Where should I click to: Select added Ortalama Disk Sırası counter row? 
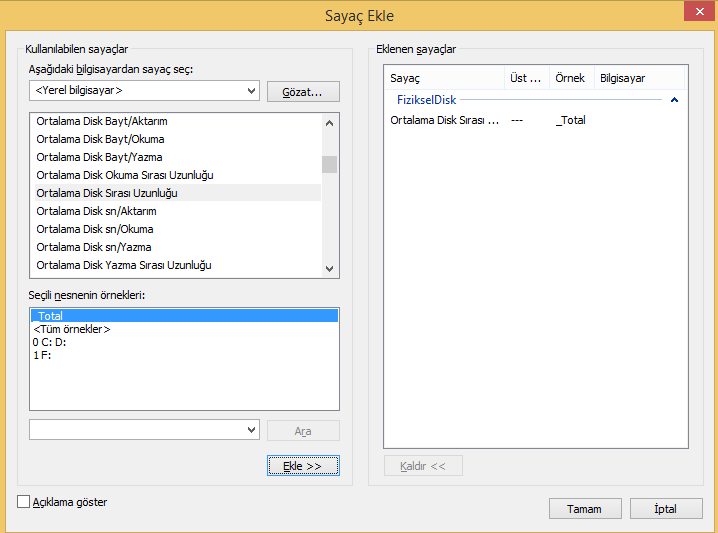(x=444, y=120)
